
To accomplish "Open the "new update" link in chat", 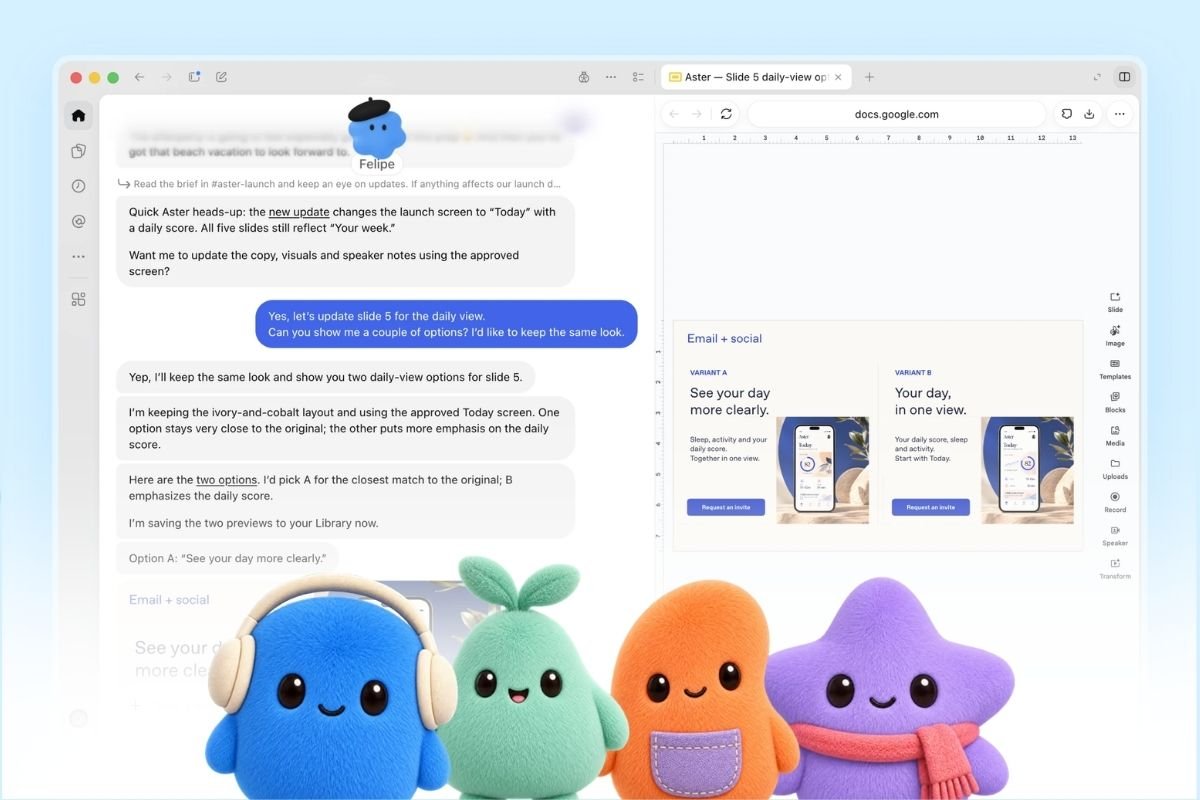I will pyautogui.click(x=299, y=212).
